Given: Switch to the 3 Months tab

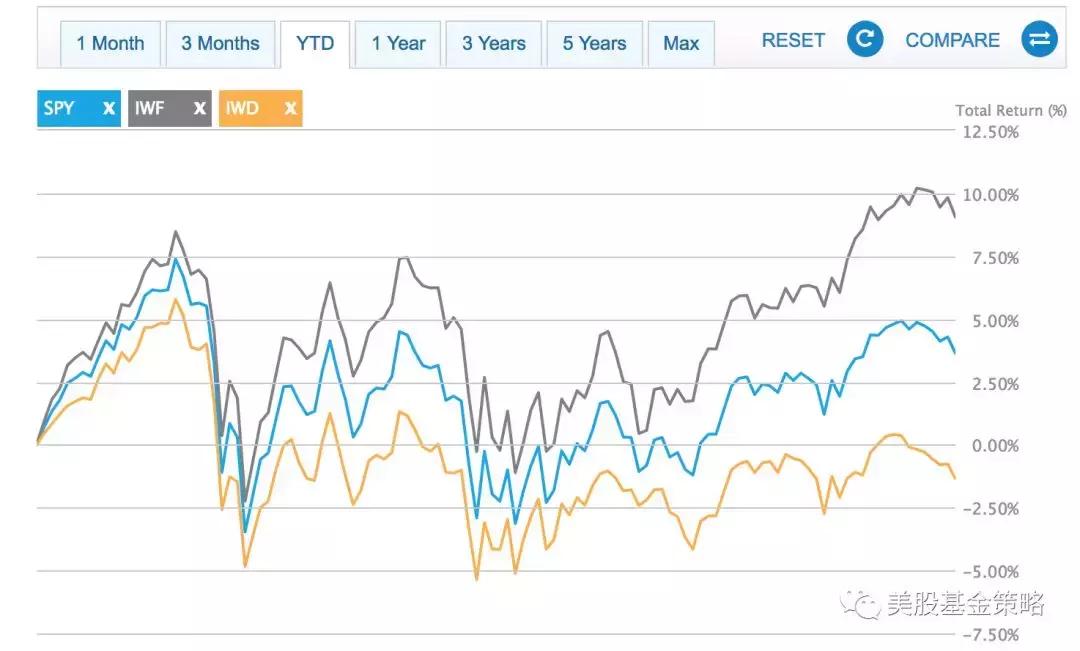Looking at the screenshot, I should tap(220, 44).
